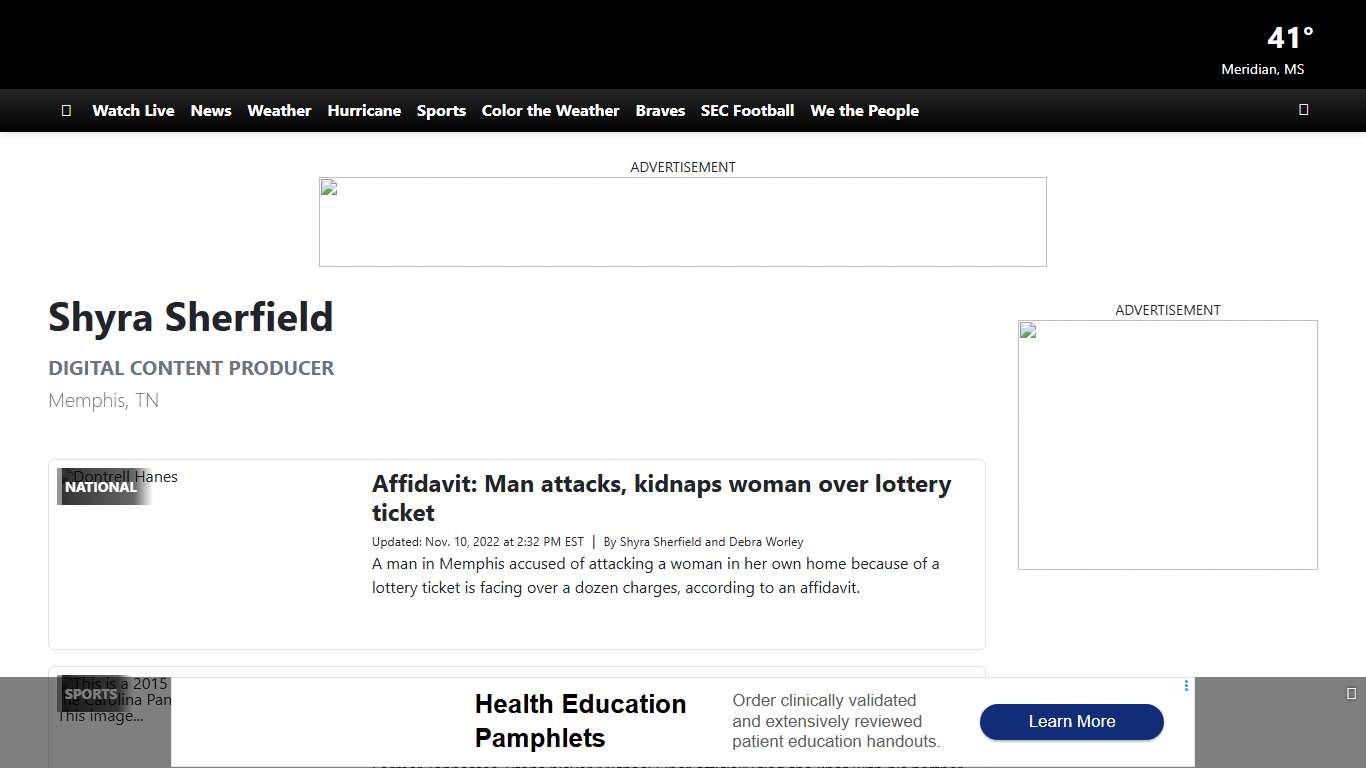Open the lottery ticket kidnapping article headline
The width and height of the screenshot is (1366, 768).
pyautogui.click(x=661, y=498)
